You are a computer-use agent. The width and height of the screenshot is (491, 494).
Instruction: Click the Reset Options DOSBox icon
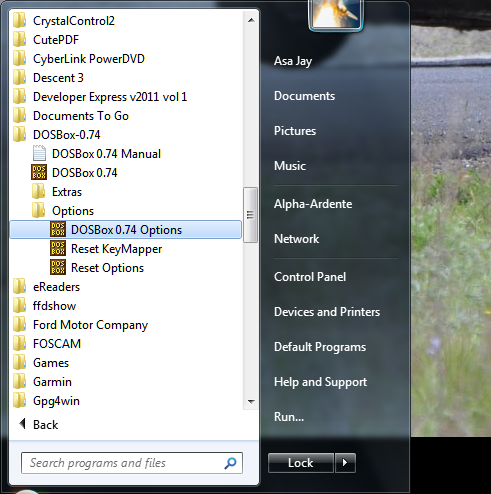58,268
